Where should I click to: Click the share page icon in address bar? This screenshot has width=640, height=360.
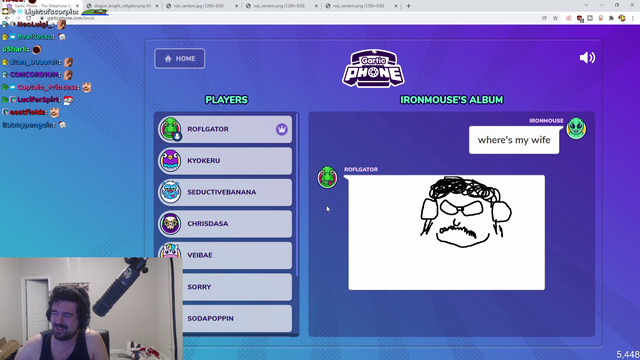(x=544, y=18)
